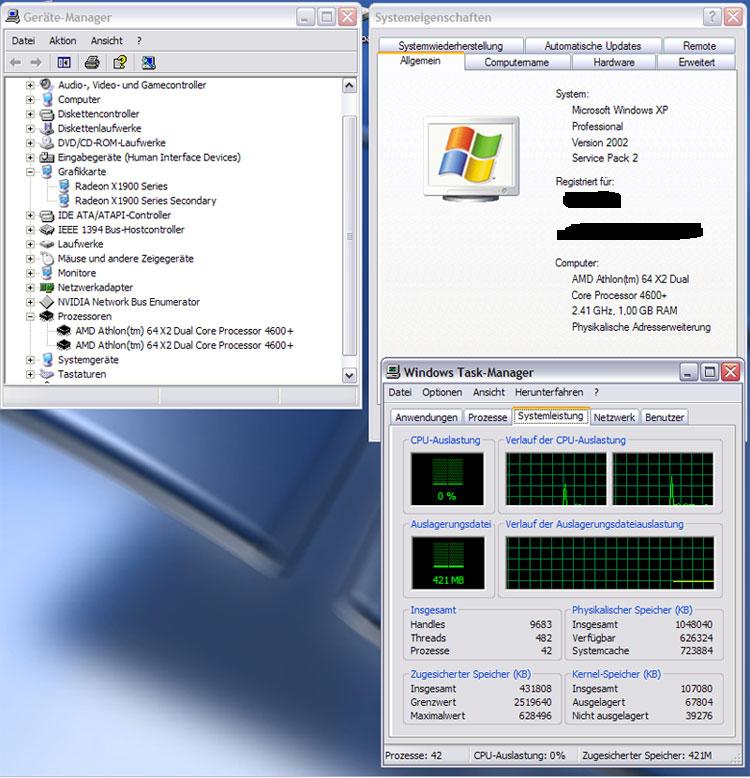Expand the Laufwerke node
Image resolution: width=750 pixels, height=778 pixels.
30,244
